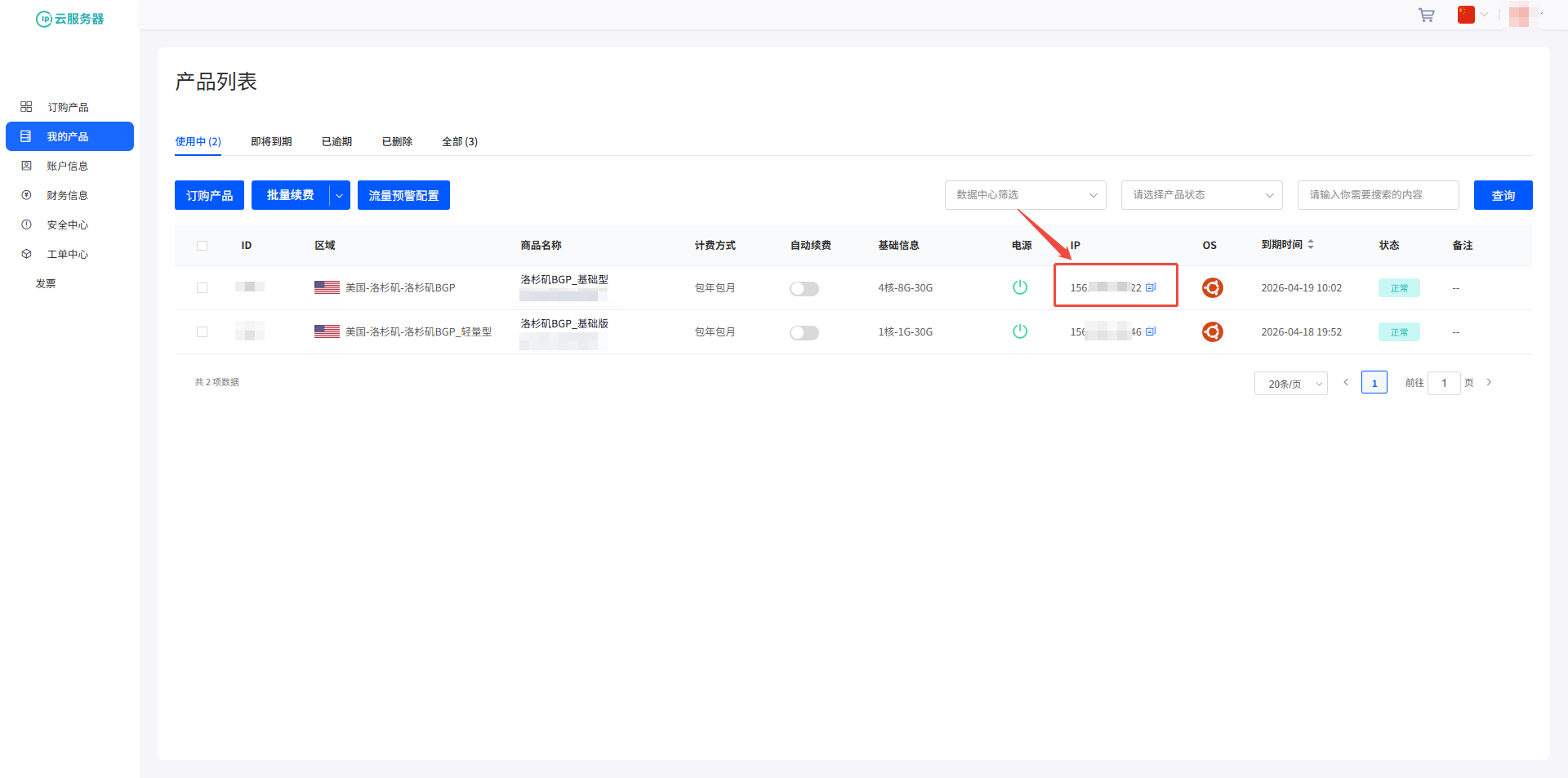This screenshot has width=1568, height=778.
Task: Open the 请选择产品状态 dropdown
Action: click(1201, 195)
